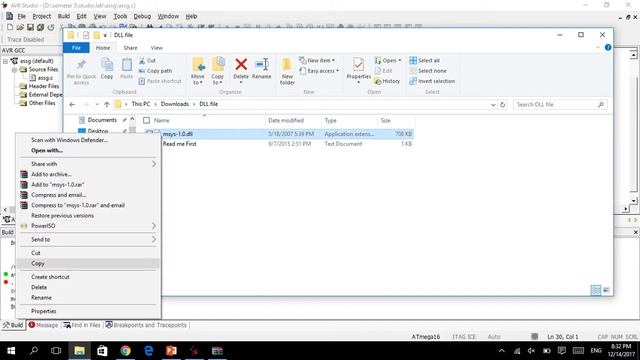Click the Search DLL file box
This screenshot has width=640, height=360.
click(559, 104)
